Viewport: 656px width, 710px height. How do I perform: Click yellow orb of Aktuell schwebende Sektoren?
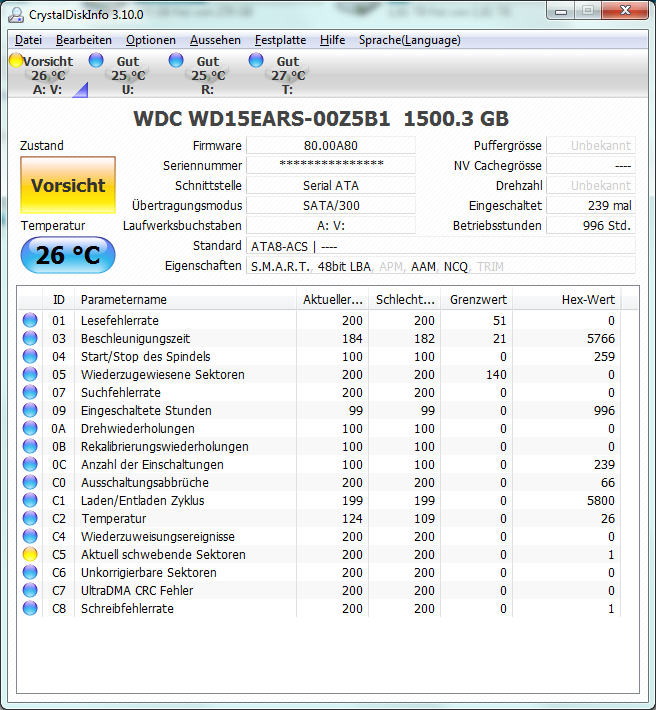click(30, 554)
